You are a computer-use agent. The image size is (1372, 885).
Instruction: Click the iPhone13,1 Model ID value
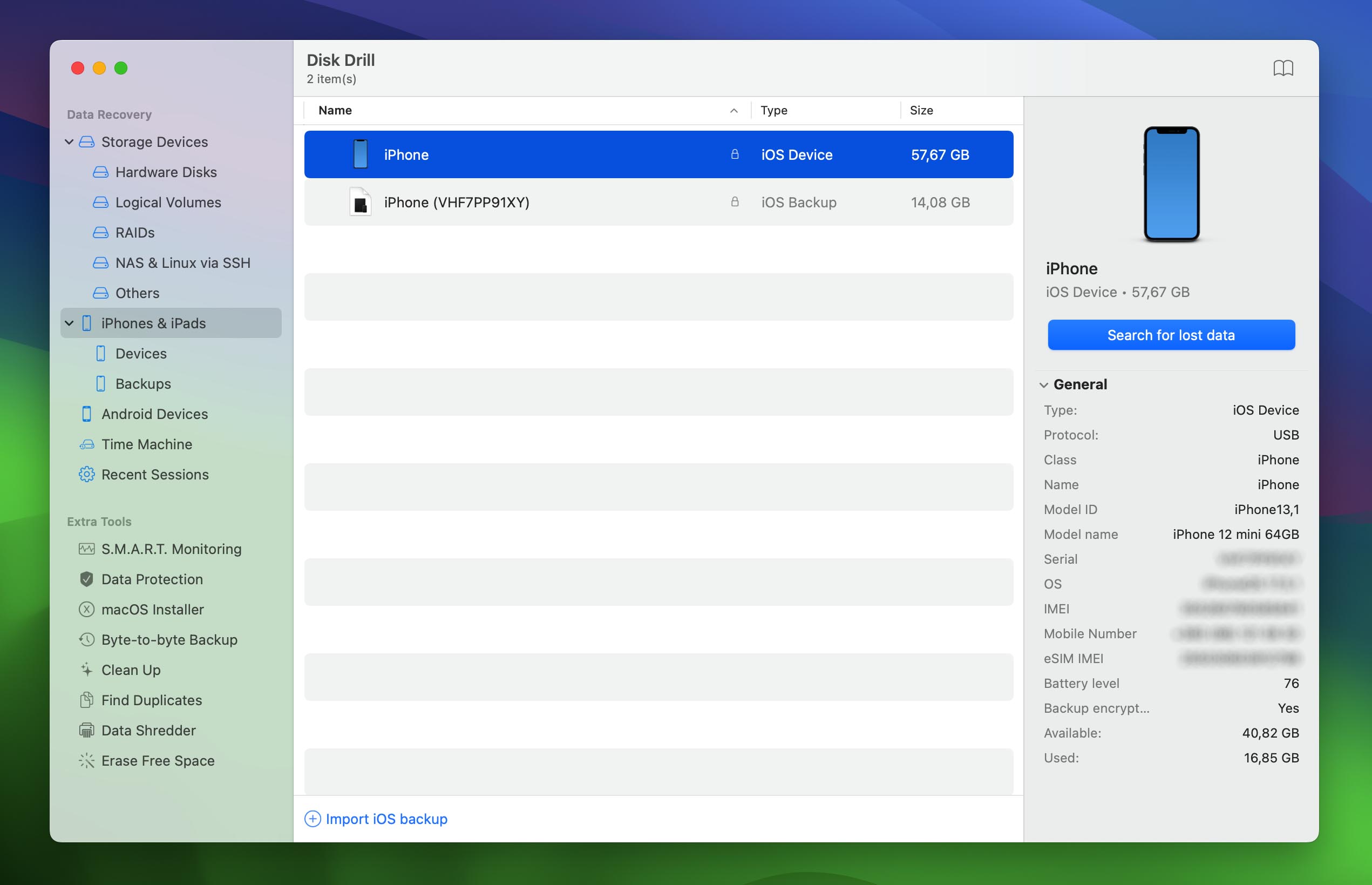(1266, 509)
